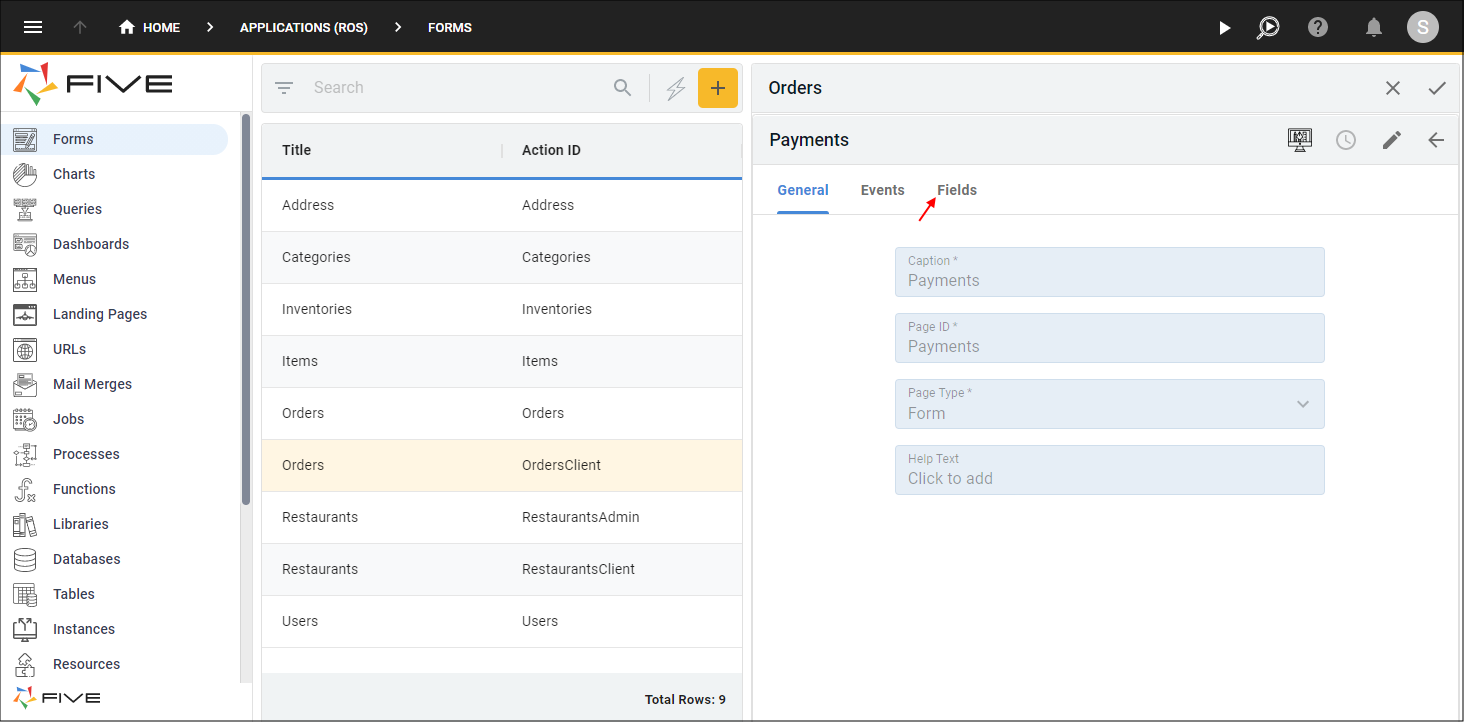Cancel Orders editing with X icon
The image size is (1464, 722).
pos(1393,88)
